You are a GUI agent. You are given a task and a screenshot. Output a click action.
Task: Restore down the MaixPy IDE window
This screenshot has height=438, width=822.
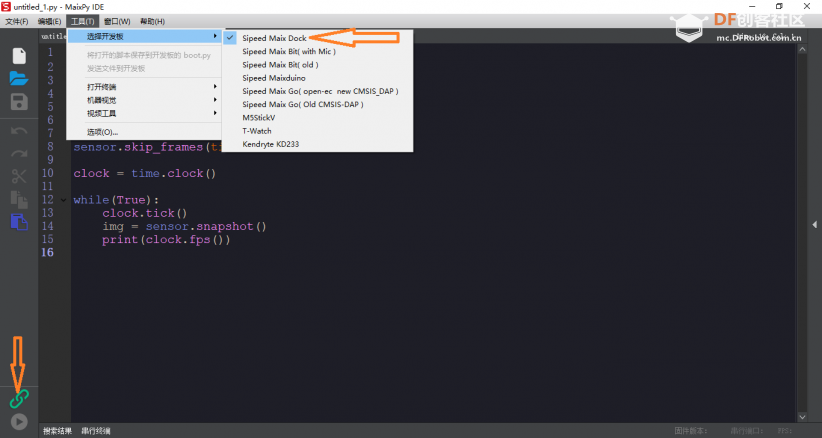pyautogui.click(x=780, y=7)
